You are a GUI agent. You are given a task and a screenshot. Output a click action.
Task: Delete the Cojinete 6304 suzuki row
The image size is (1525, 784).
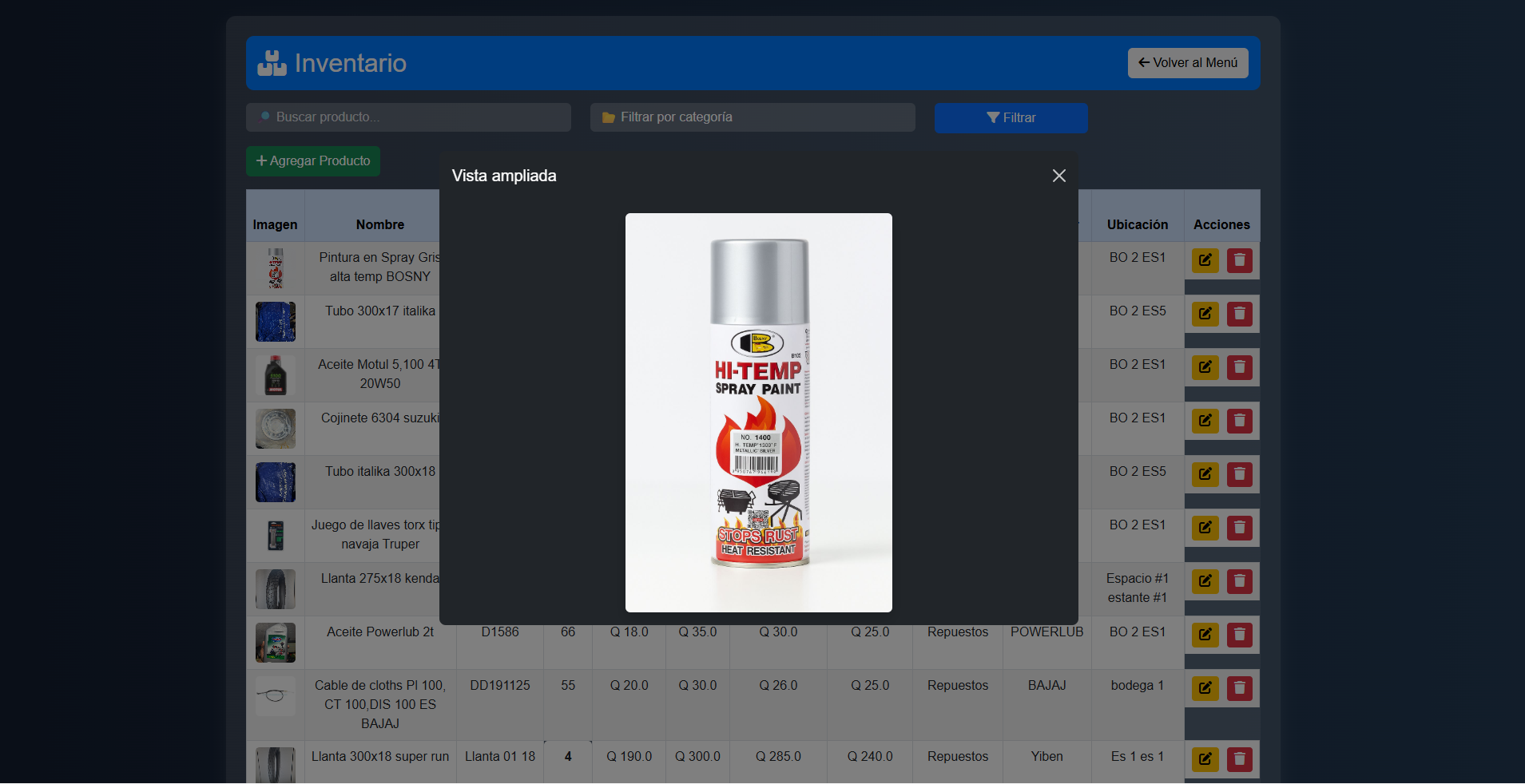[1240, 421]
